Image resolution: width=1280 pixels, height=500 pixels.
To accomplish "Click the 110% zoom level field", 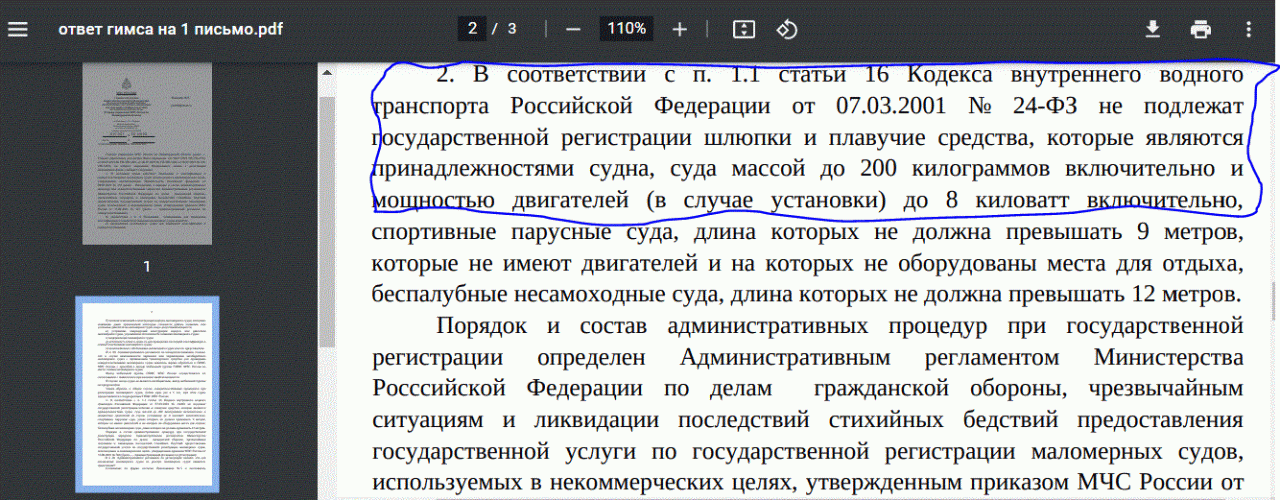I will pos(626,29).
